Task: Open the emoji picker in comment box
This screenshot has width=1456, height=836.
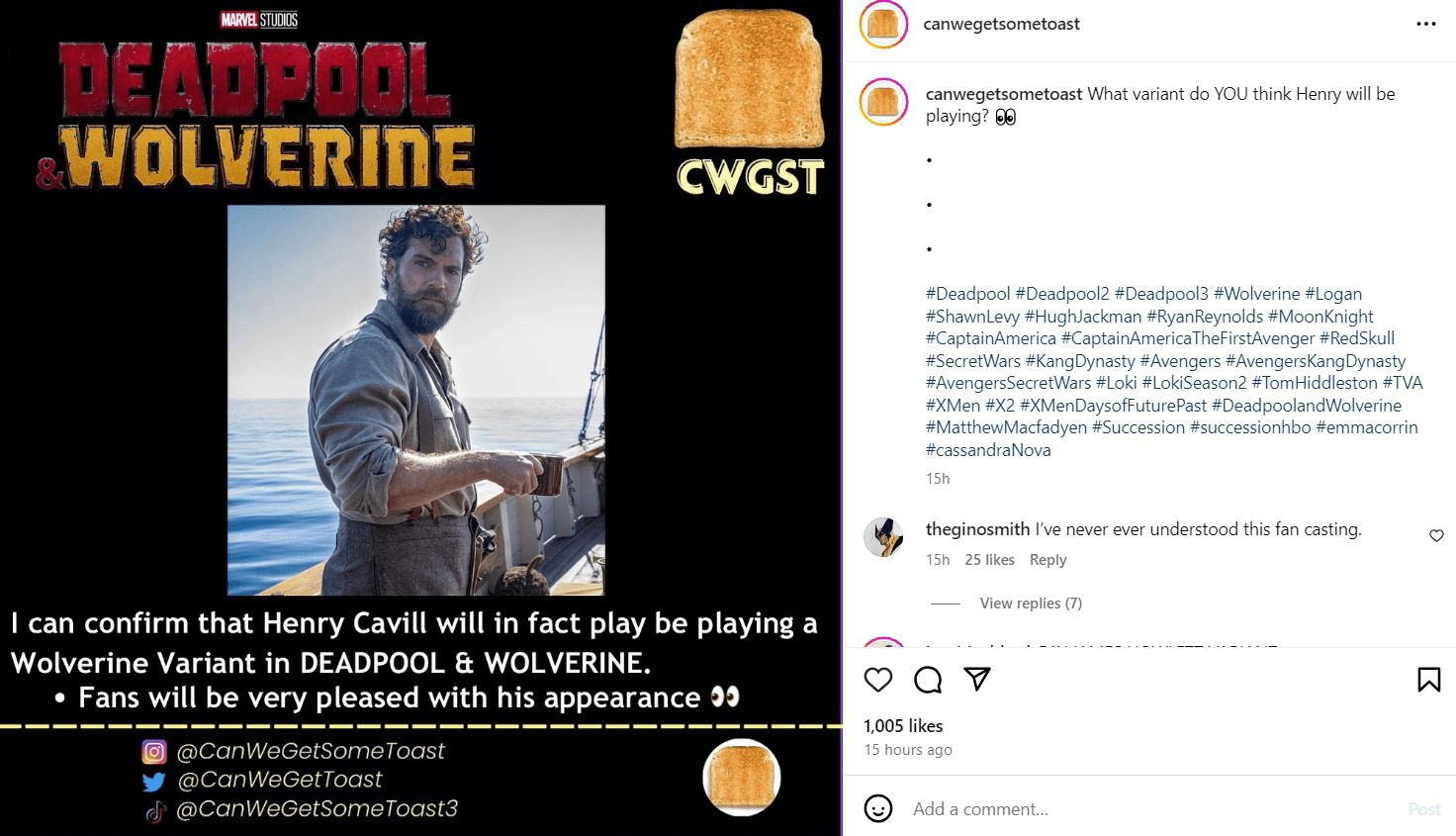Action: [x=878, y=808]
